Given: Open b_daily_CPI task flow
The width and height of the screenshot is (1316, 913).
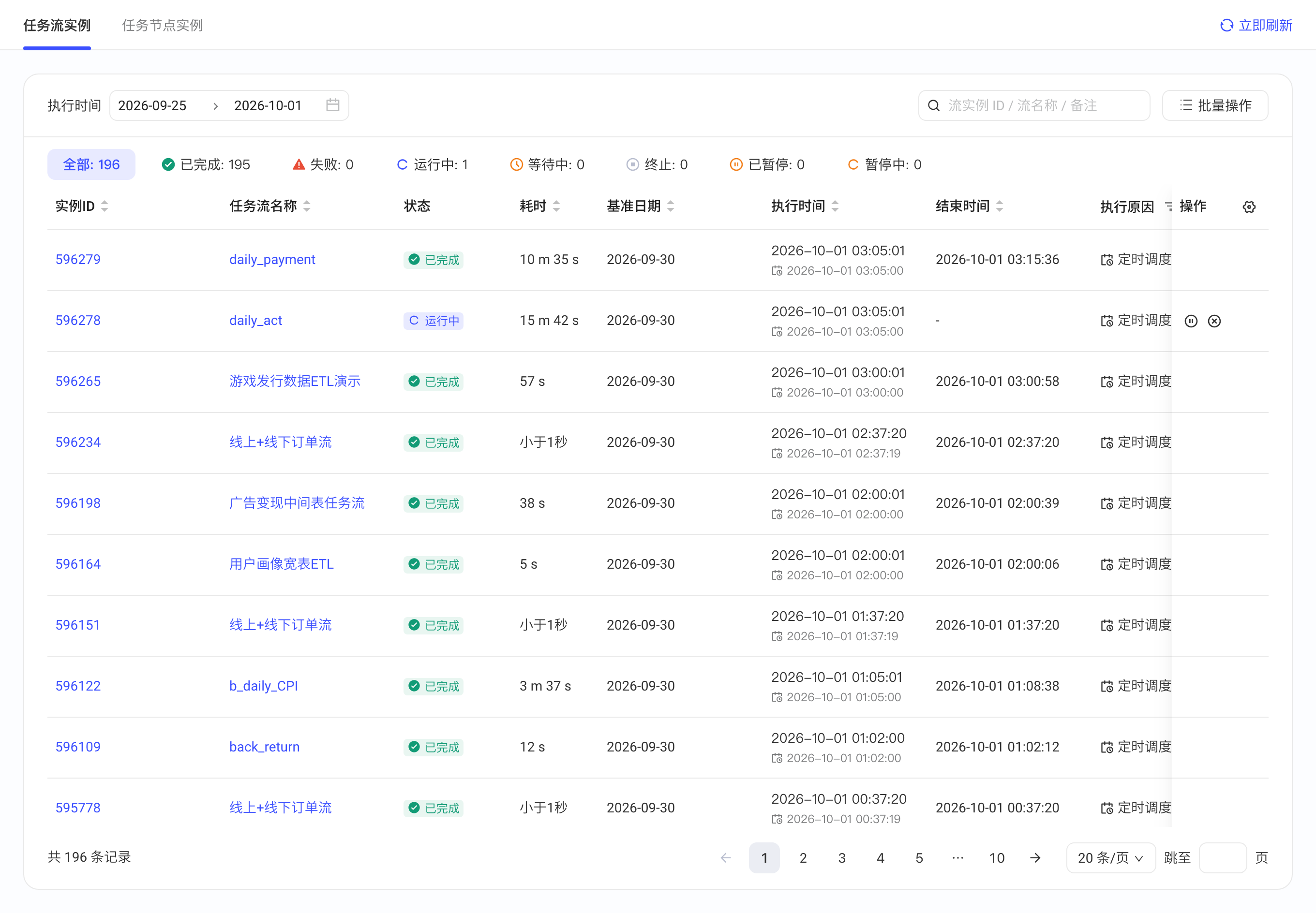Looking at the screenshot, I should tap(264, 686).
